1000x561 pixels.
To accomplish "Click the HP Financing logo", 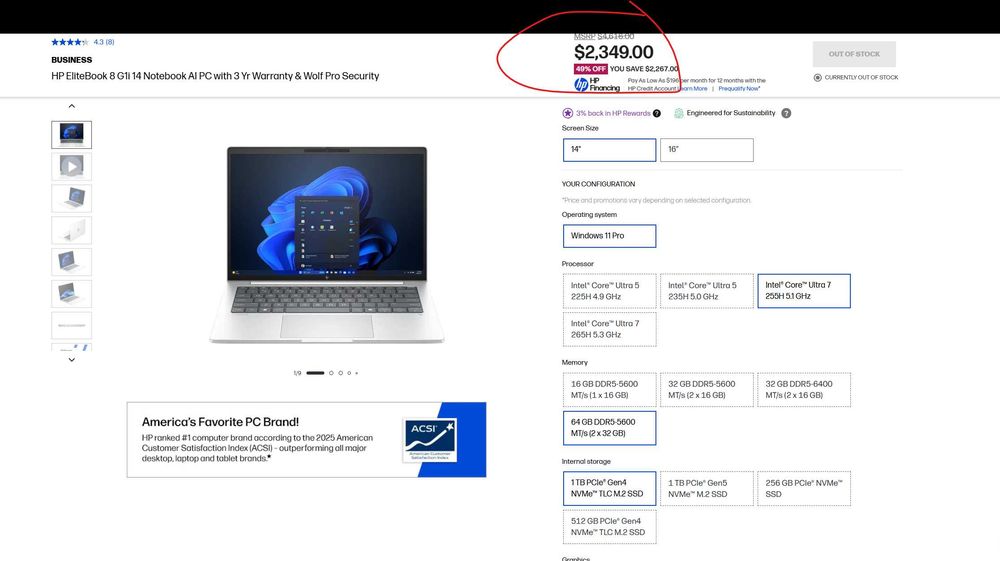I will pyautogui.click(x=597, y=84).
